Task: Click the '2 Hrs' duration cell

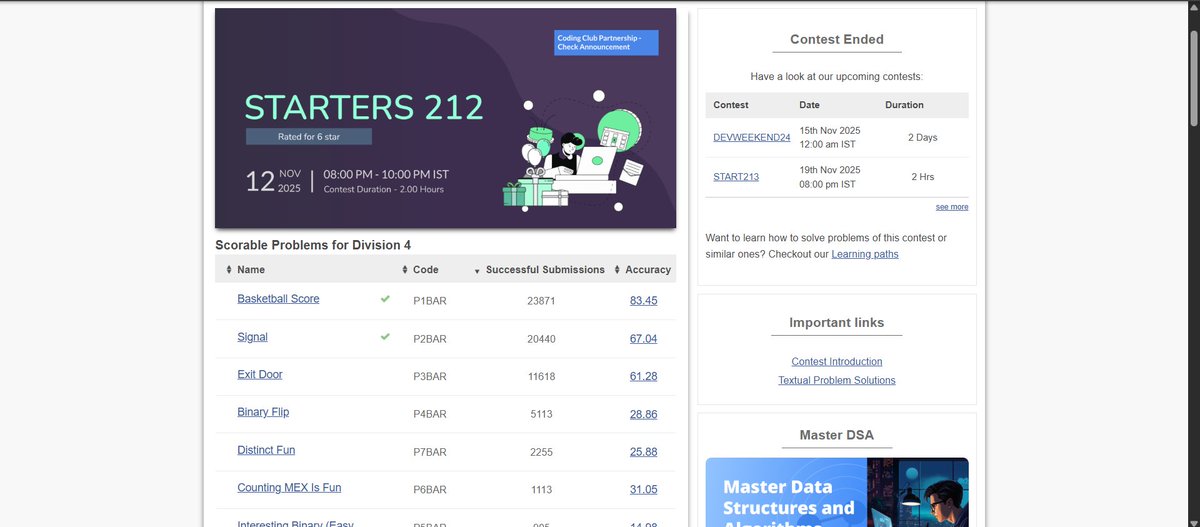Action: coord(923,177)
